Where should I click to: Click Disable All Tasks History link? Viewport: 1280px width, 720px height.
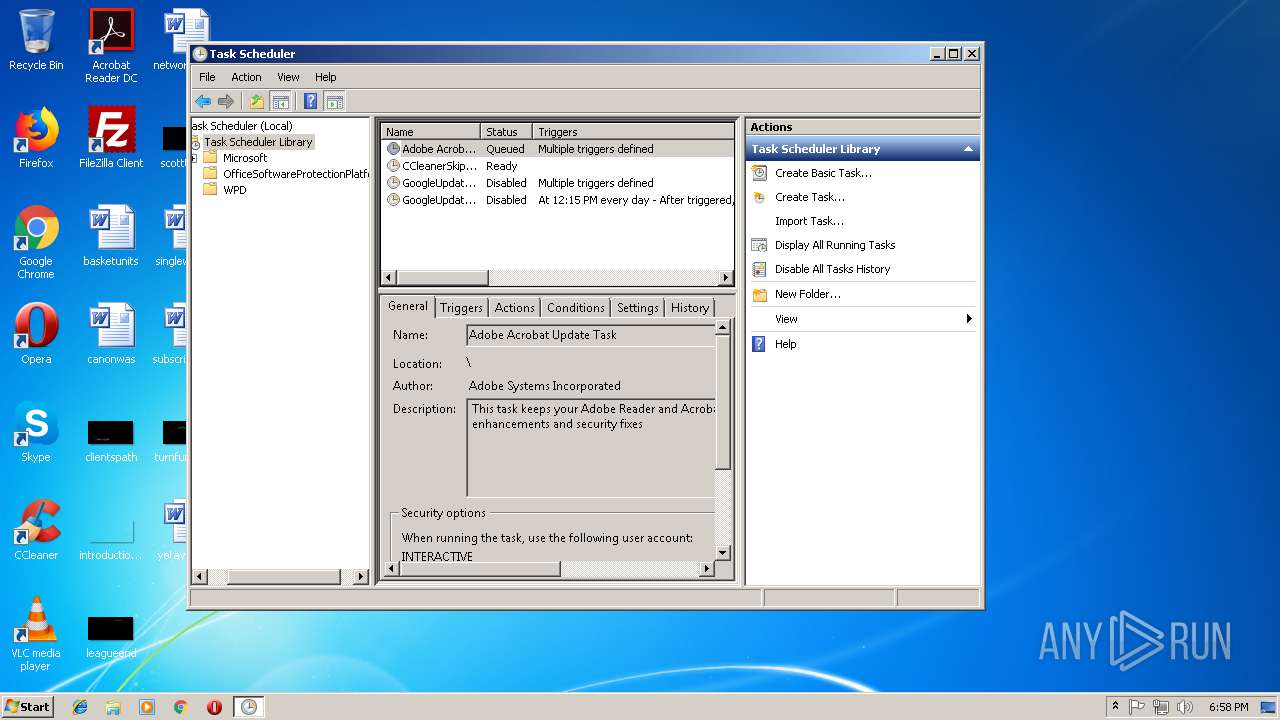(x=832, y=269)
